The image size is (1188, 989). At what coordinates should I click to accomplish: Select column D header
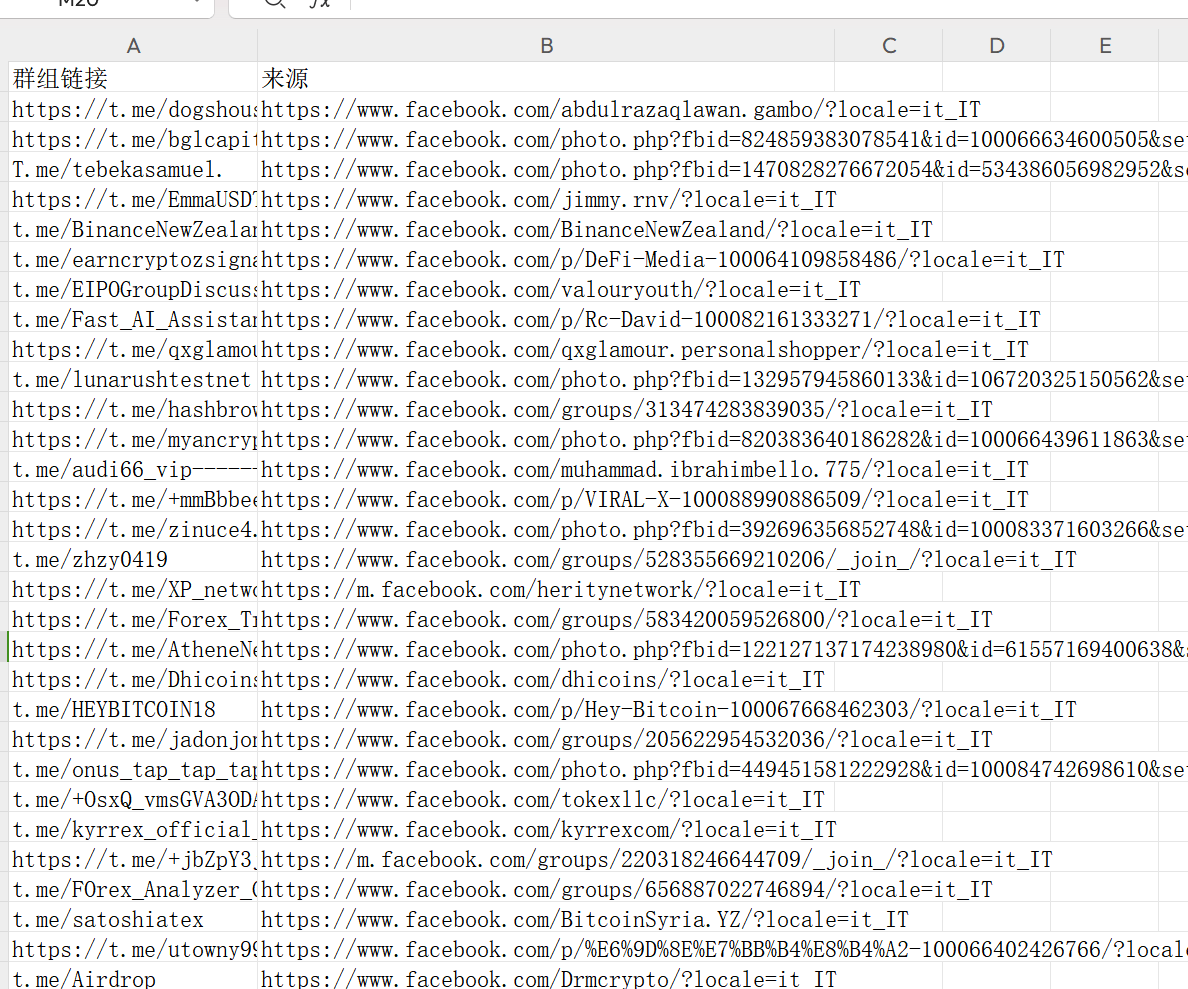[996, 46]
